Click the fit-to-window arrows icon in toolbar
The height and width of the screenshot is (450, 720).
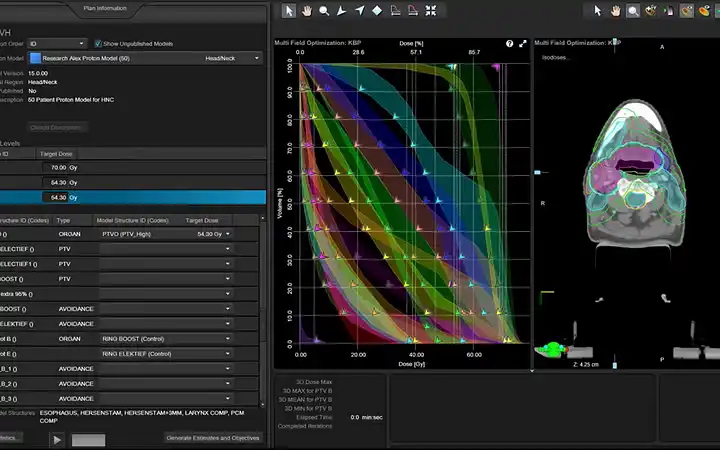[x=430, y=11]
